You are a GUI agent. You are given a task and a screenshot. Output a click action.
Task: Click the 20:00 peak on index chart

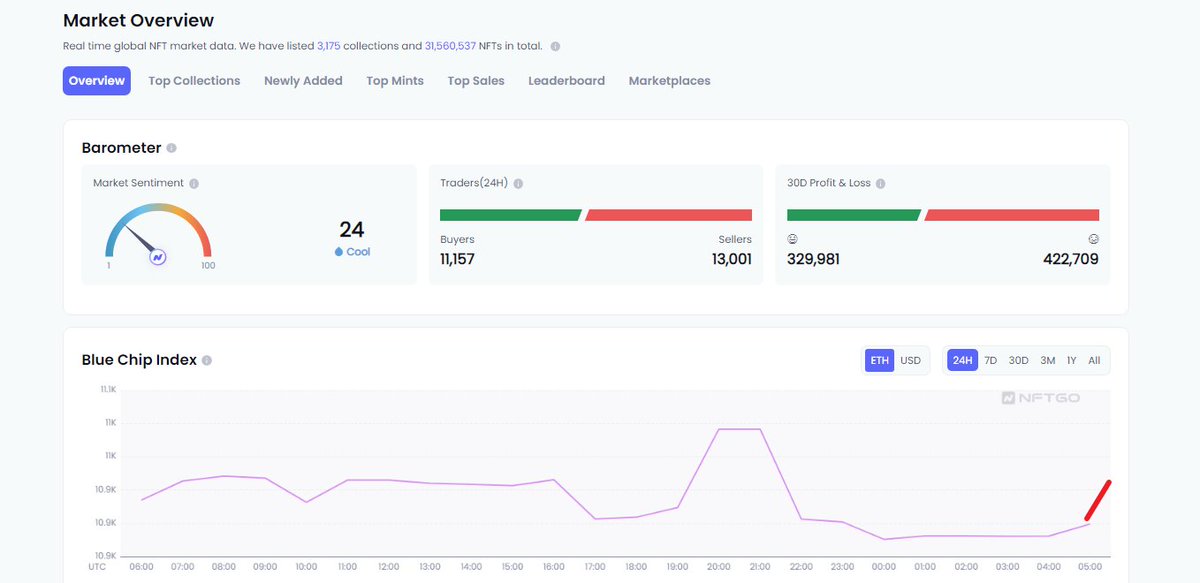720,429
